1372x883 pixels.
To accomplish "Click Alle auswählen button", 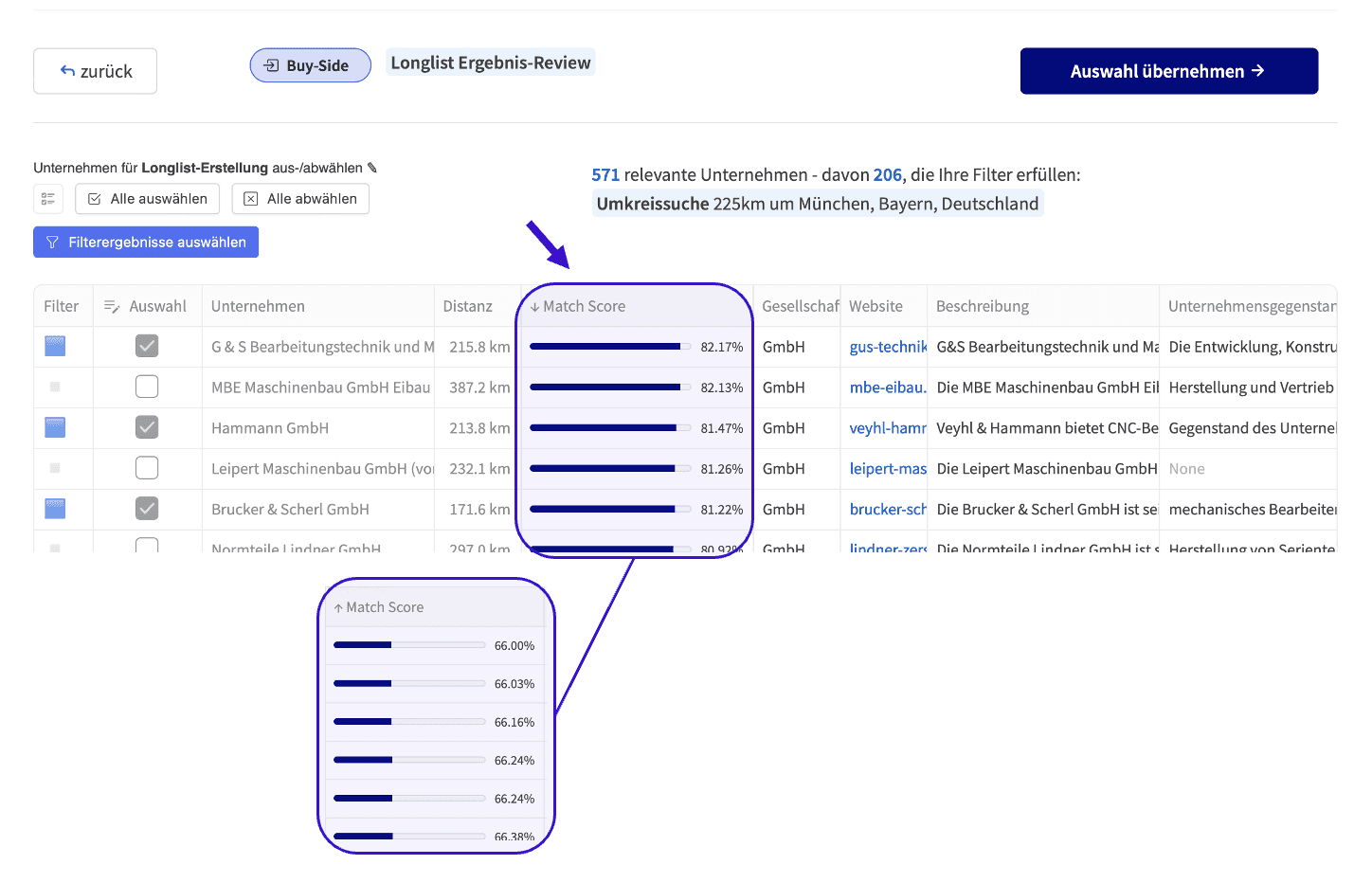I will click(148, 199).
